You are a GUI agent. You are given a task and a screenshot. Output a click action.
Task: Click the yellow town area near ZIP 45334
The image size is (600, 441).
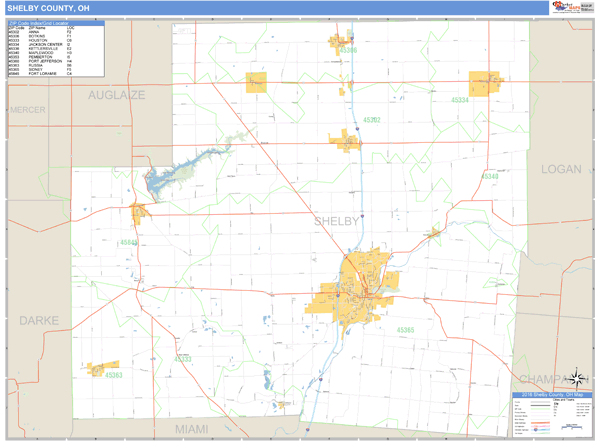click(485, 84)
